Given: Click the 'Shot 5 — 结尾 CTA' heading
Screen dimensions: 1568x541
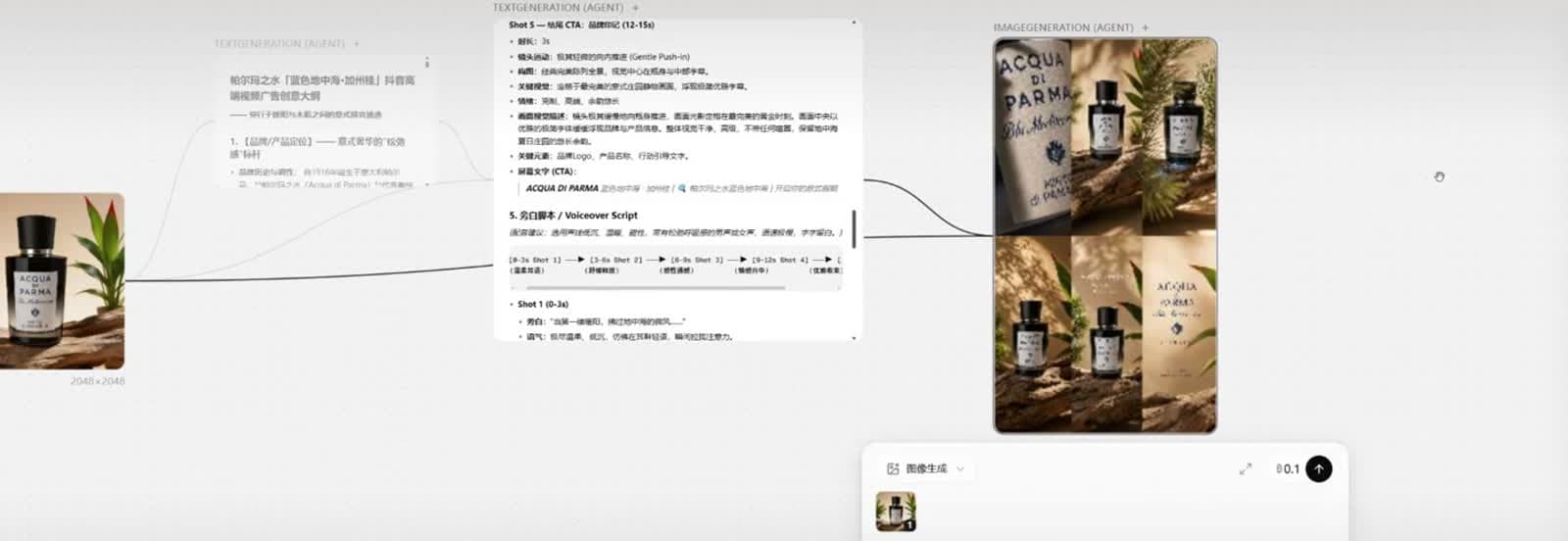Looking at the screenshot, I should 581,25.
